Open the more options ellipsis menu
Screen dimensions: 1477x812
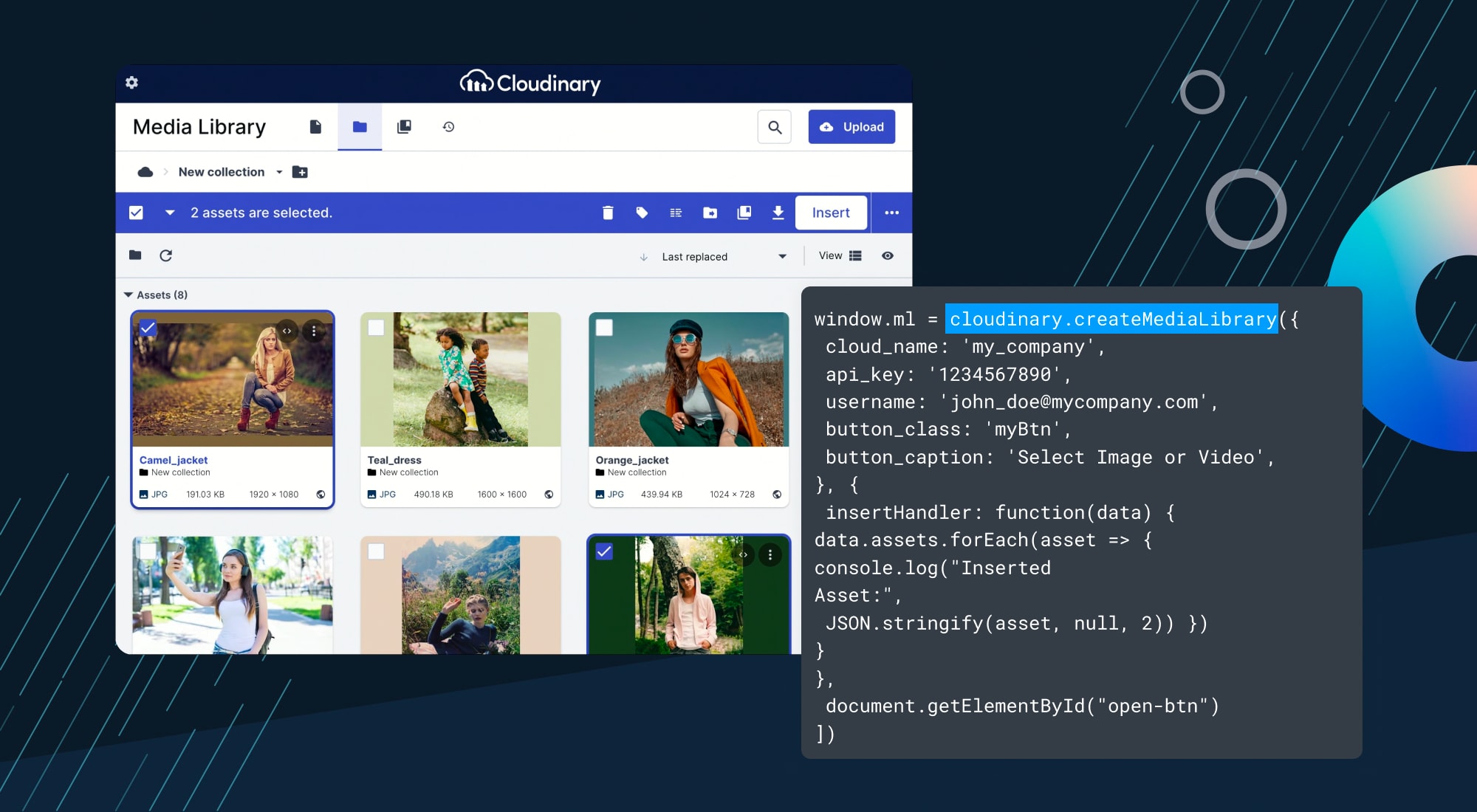(x=892, y=213)
